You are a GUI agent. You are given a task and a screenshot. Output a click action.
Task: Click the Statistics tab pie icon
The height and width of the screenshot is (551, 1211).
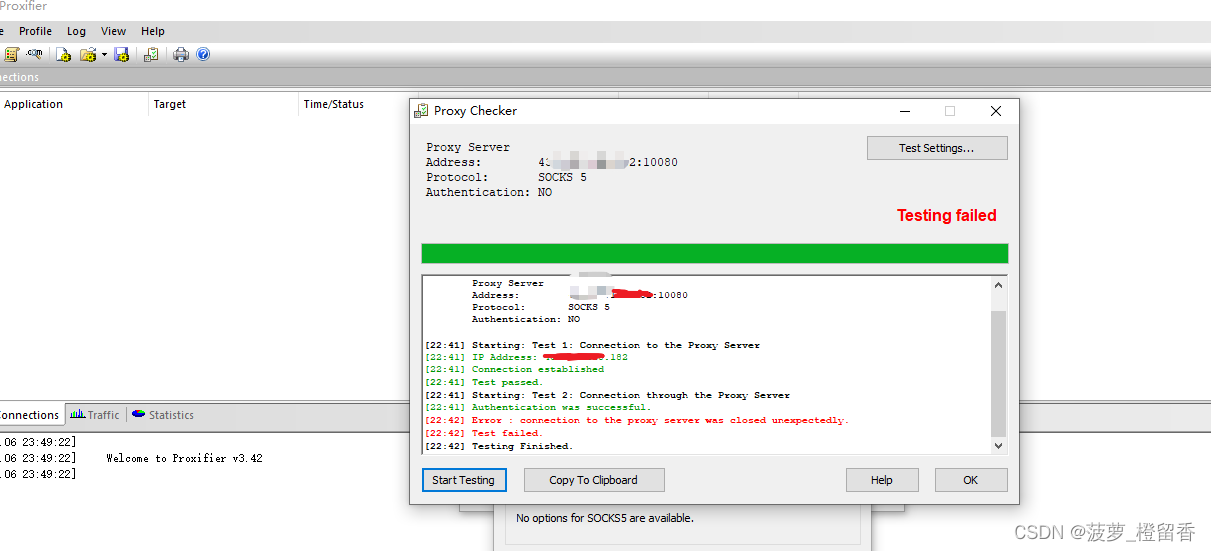click(138, 414)
